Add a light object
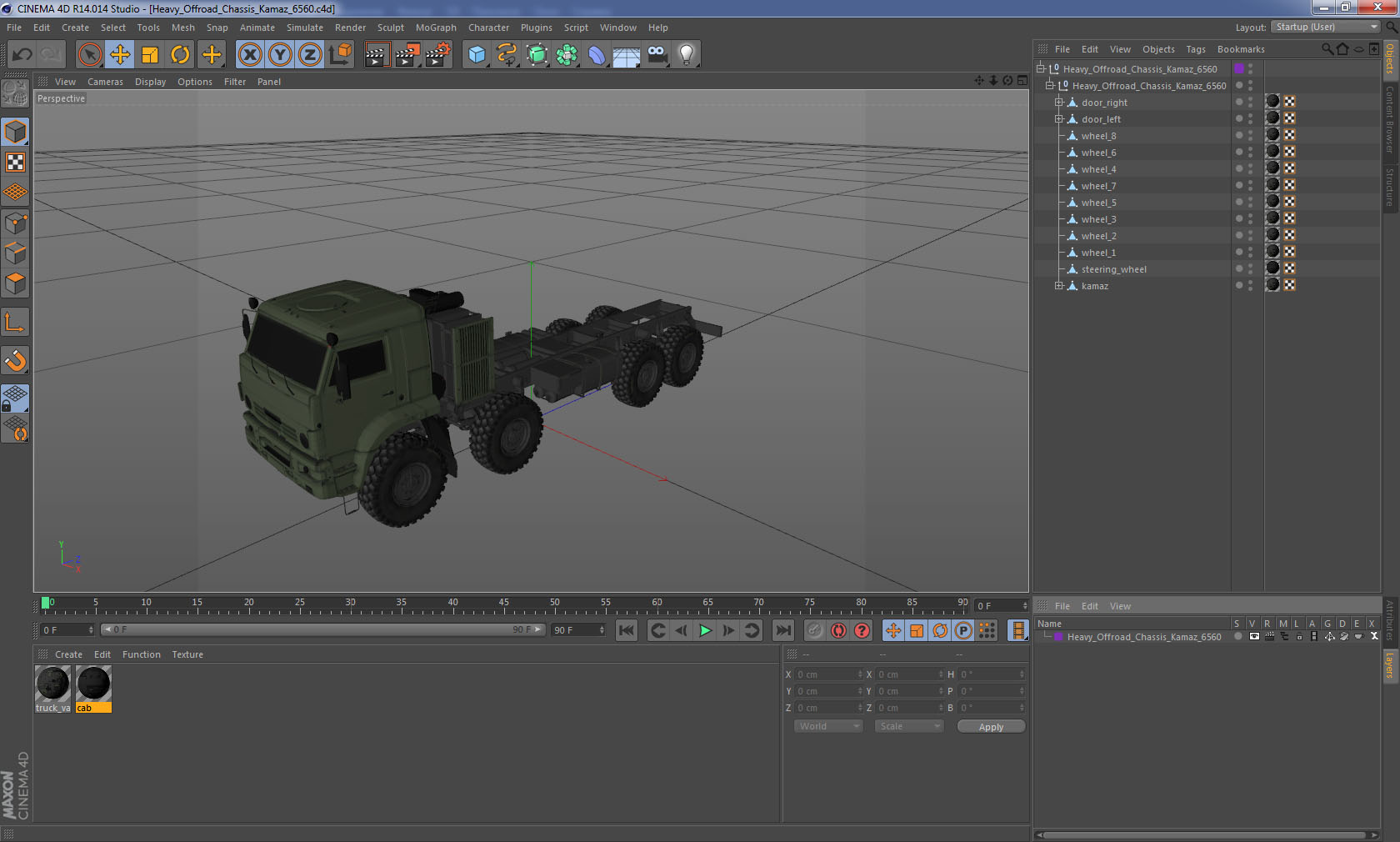The height and width of the screenshot is (842, 1400). (x=686, y=55)
